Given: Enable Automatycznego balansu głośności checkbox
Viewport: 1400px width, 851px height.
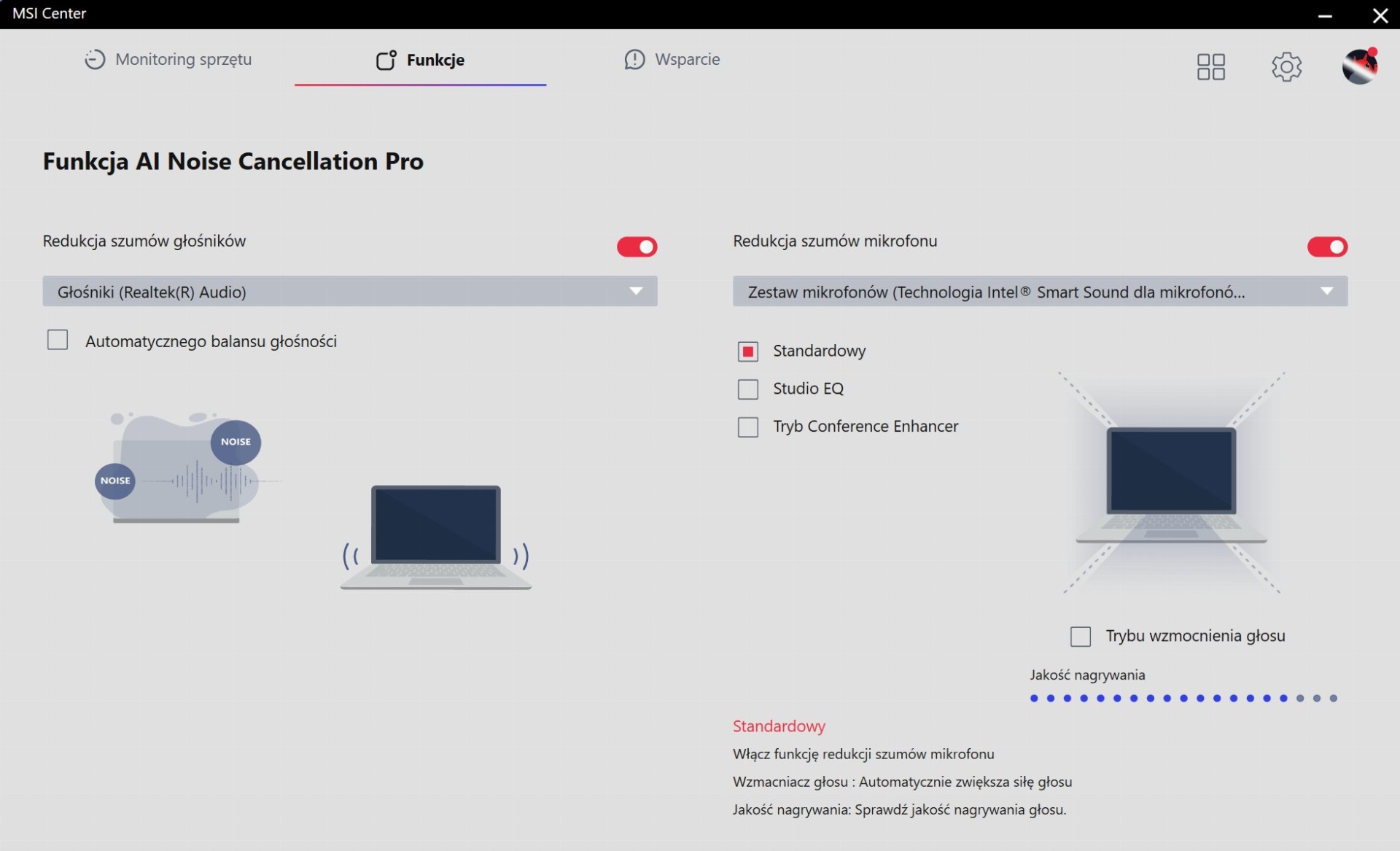Looking at the screenshot, I should 58,341.
